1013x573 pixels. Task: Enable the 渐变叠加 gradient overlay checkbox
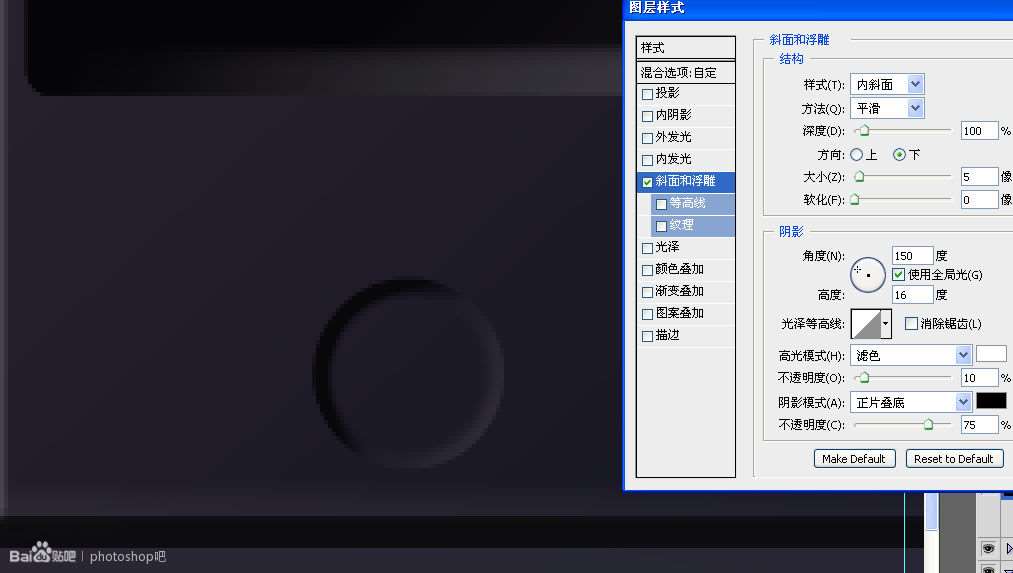pyautogui.click(x=647, y=292)
